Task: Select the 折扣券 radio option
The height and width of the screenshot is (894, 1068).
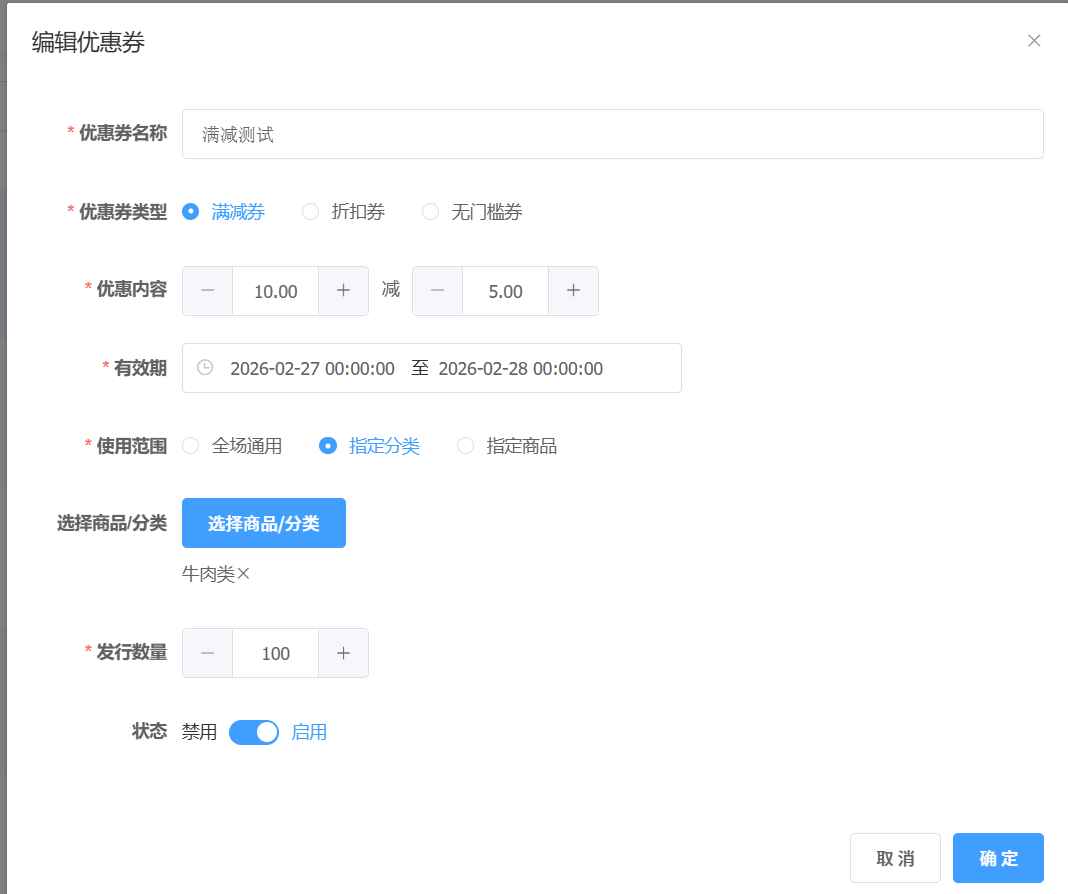Action: (311, 212)
